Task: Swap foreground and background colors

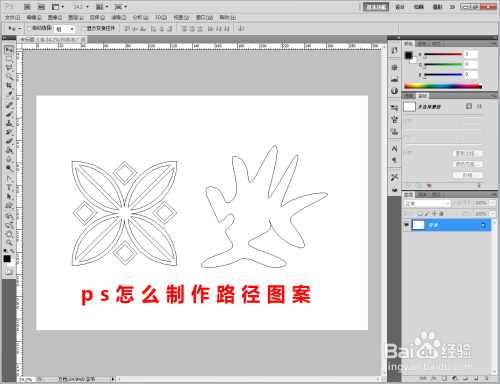Action: [12, 251]
